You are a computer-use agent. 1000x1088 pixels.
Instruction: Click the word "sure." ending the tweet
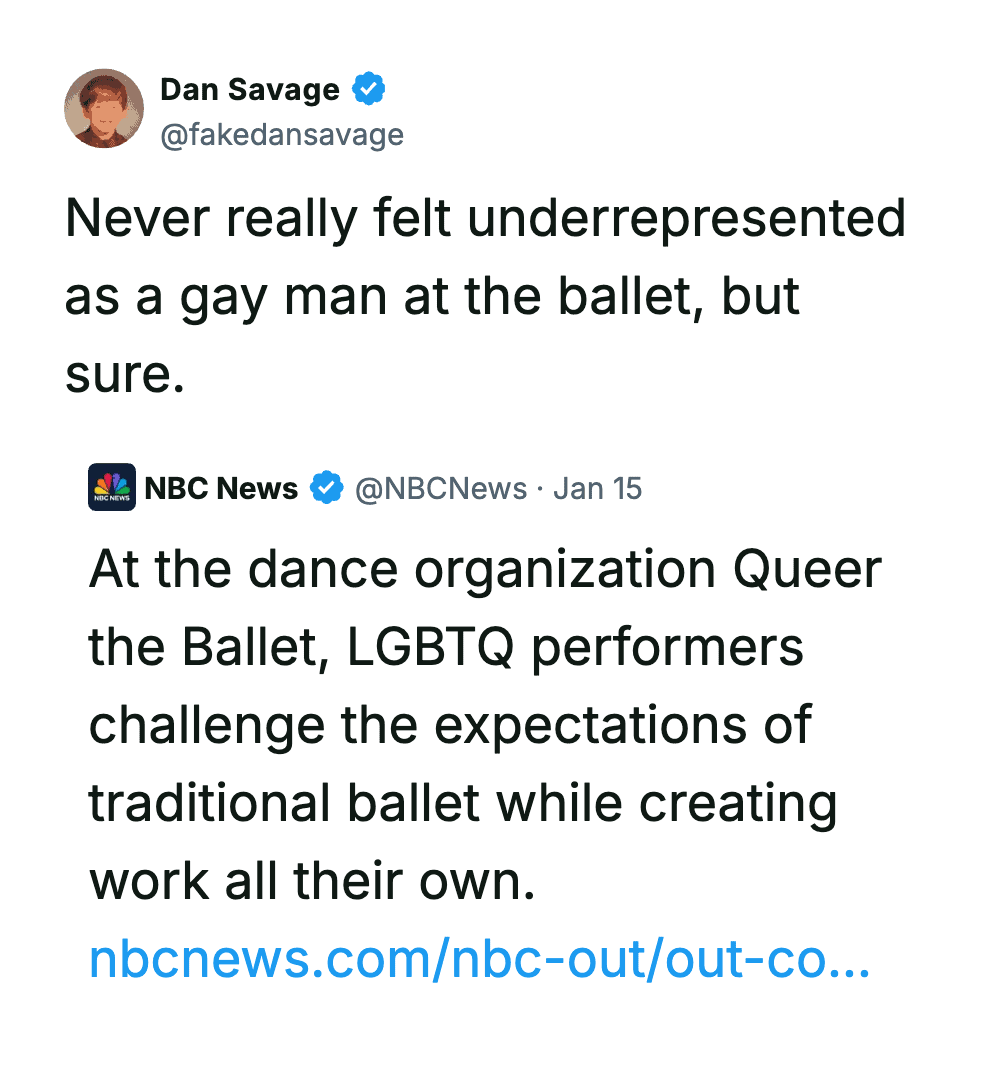[125, 374]
